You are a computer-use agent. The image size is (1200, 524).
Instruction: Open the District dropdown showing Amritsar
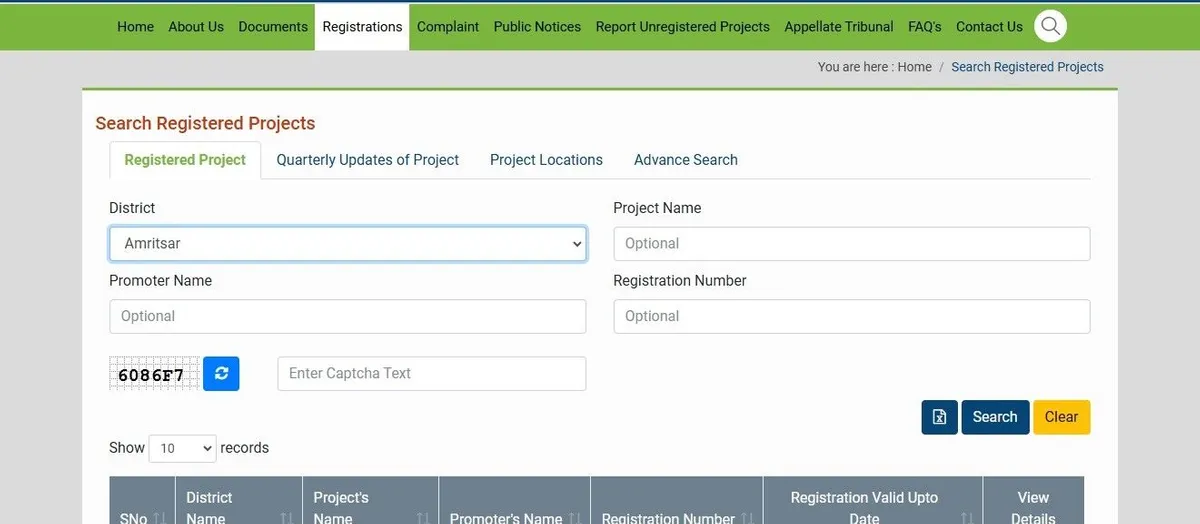point(347,244)
